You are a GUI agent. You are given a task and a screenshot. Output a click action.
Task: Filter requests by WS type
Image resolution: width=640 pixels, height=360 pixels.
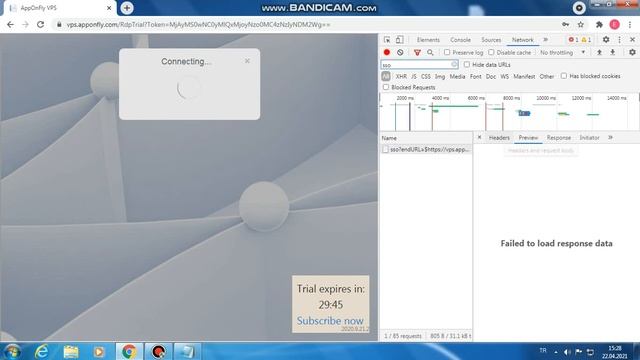(504, 76)
